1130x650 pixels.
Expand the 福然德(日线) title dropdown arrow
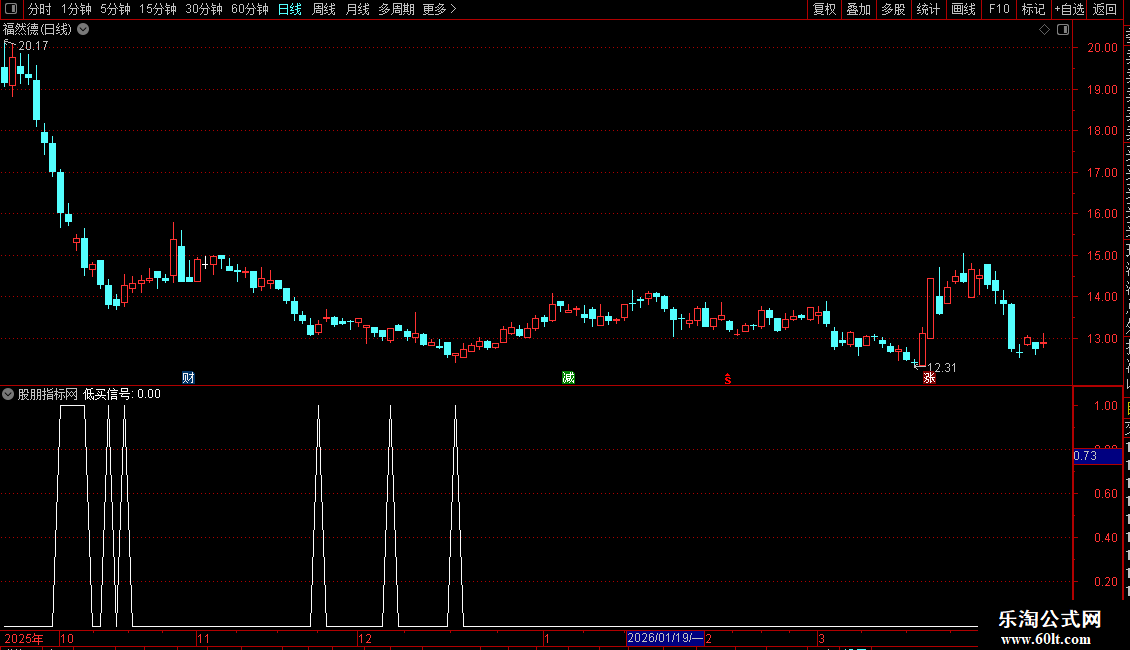point(83,30)
